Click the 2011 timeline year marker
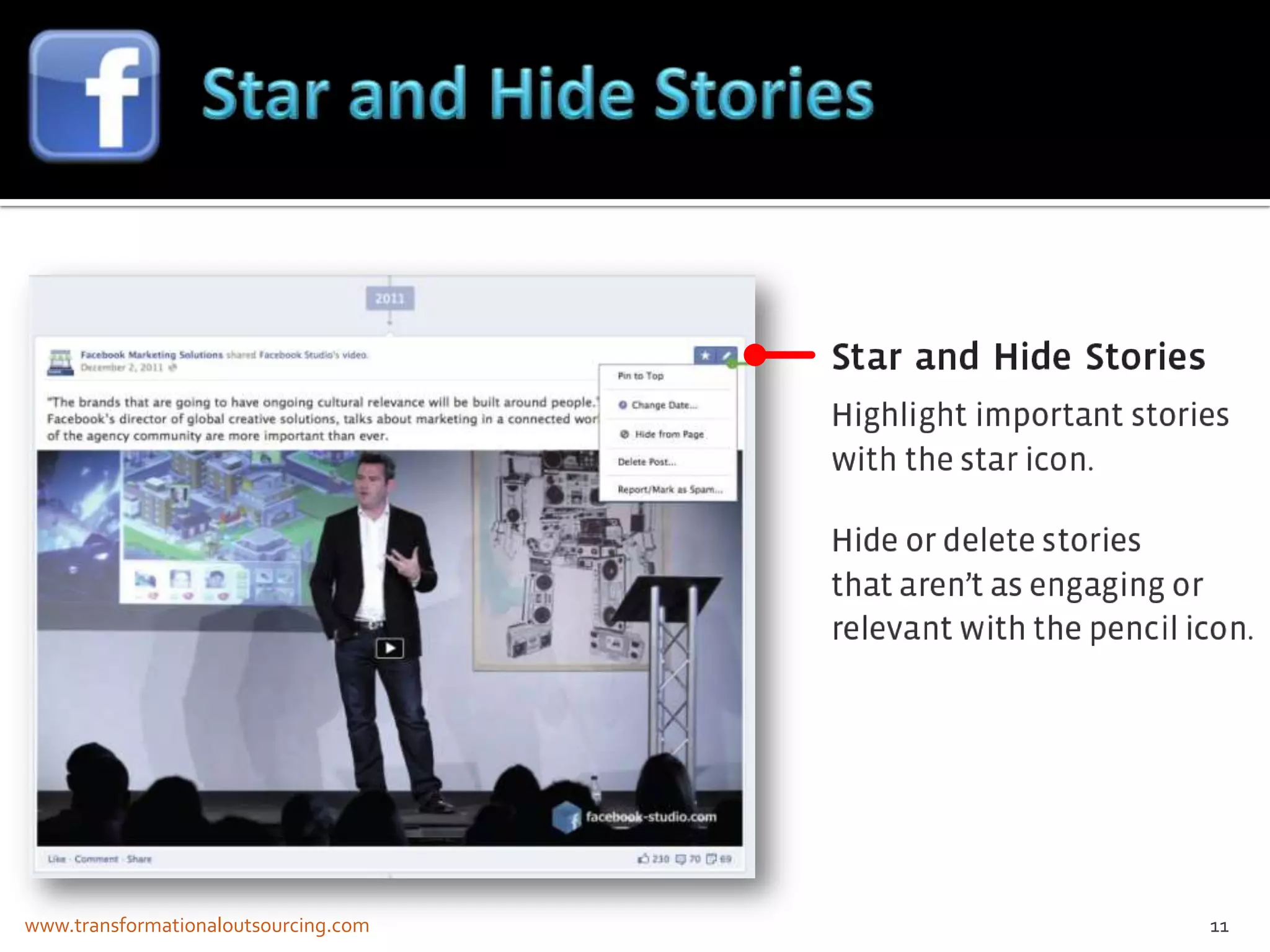The image size is (1270, 952). point(389,299)
